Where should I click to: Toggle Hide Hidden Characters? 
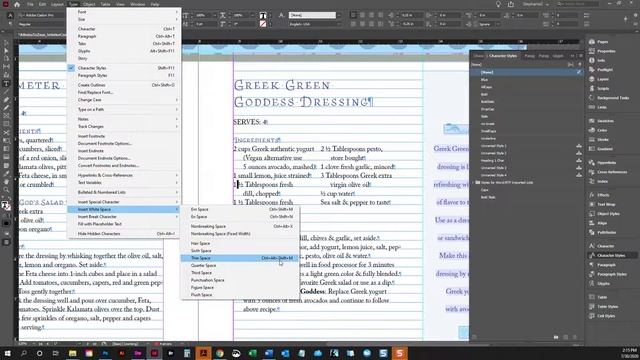pyautogui.click(x=124, y=234)
